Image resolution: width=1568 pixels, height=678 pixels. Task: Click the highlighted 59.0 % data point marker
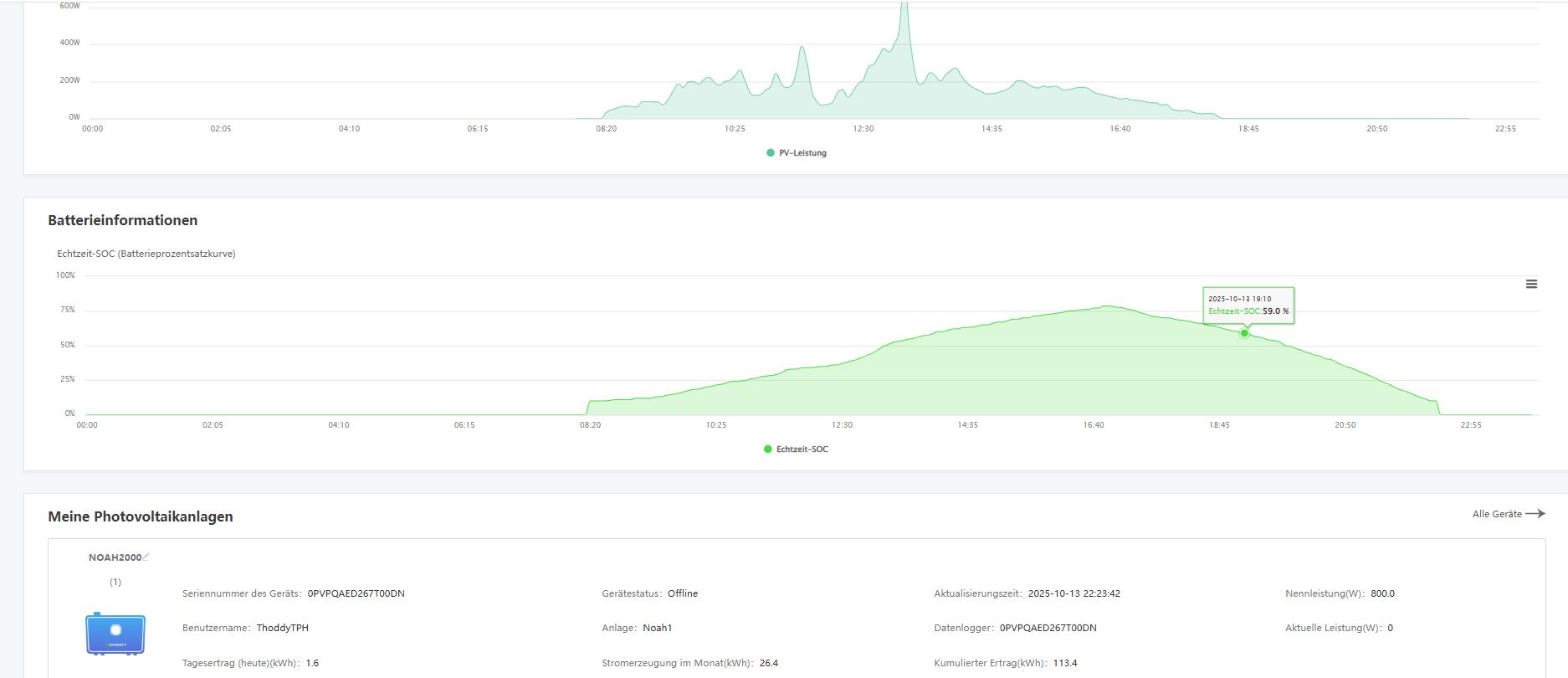click(x=1244, y=333)
